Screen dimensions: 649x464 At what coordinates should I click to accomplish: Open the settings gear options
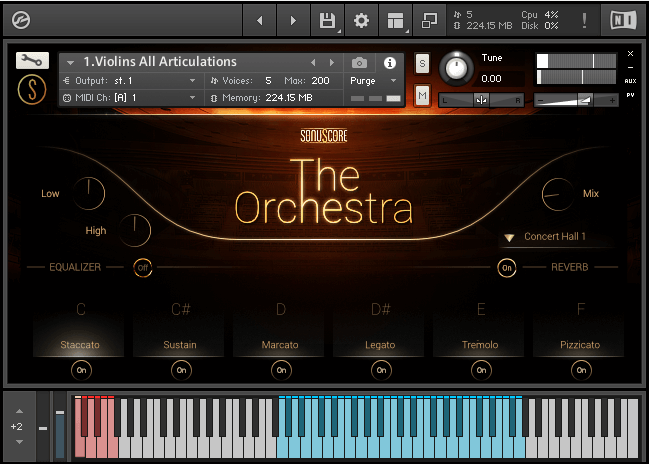pyautogui.click(x=361, y=20)
